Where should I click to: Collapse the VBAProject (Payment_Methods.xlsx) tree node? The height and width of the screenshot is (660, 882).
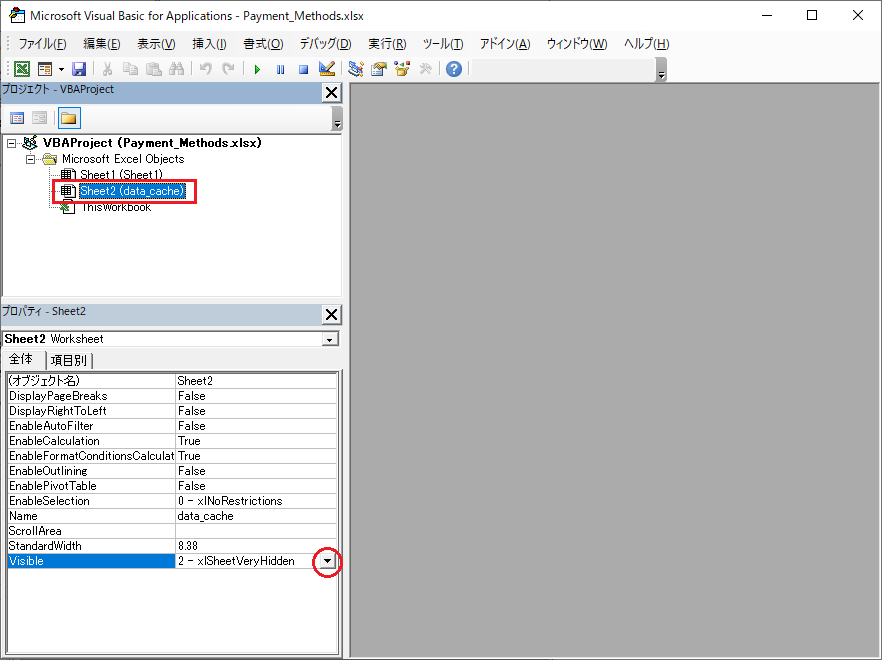click(11, 143)
